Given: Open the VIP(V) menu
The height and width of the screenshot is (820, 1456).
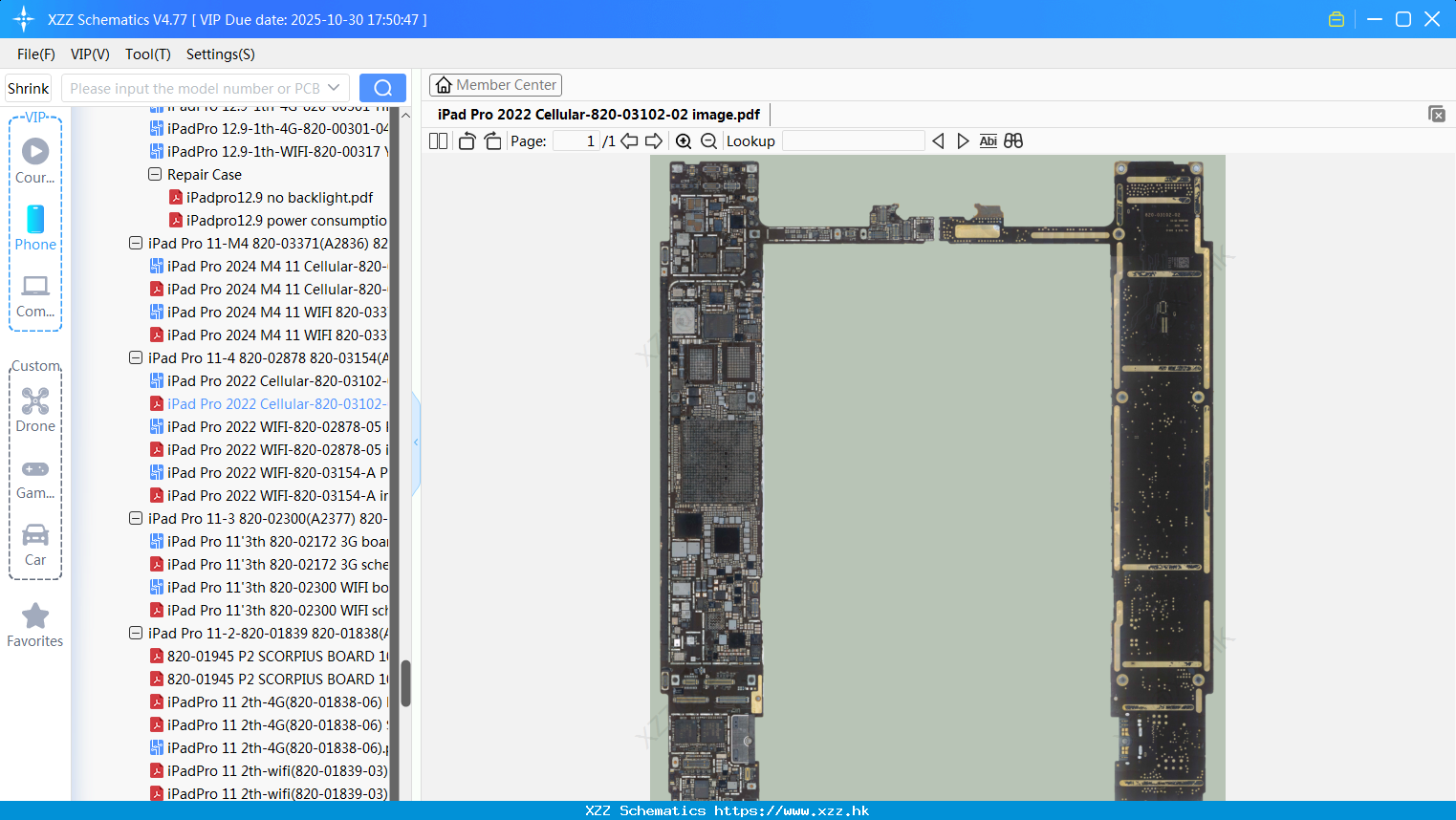Looking at the screenshot, I should tap(90, 54).
